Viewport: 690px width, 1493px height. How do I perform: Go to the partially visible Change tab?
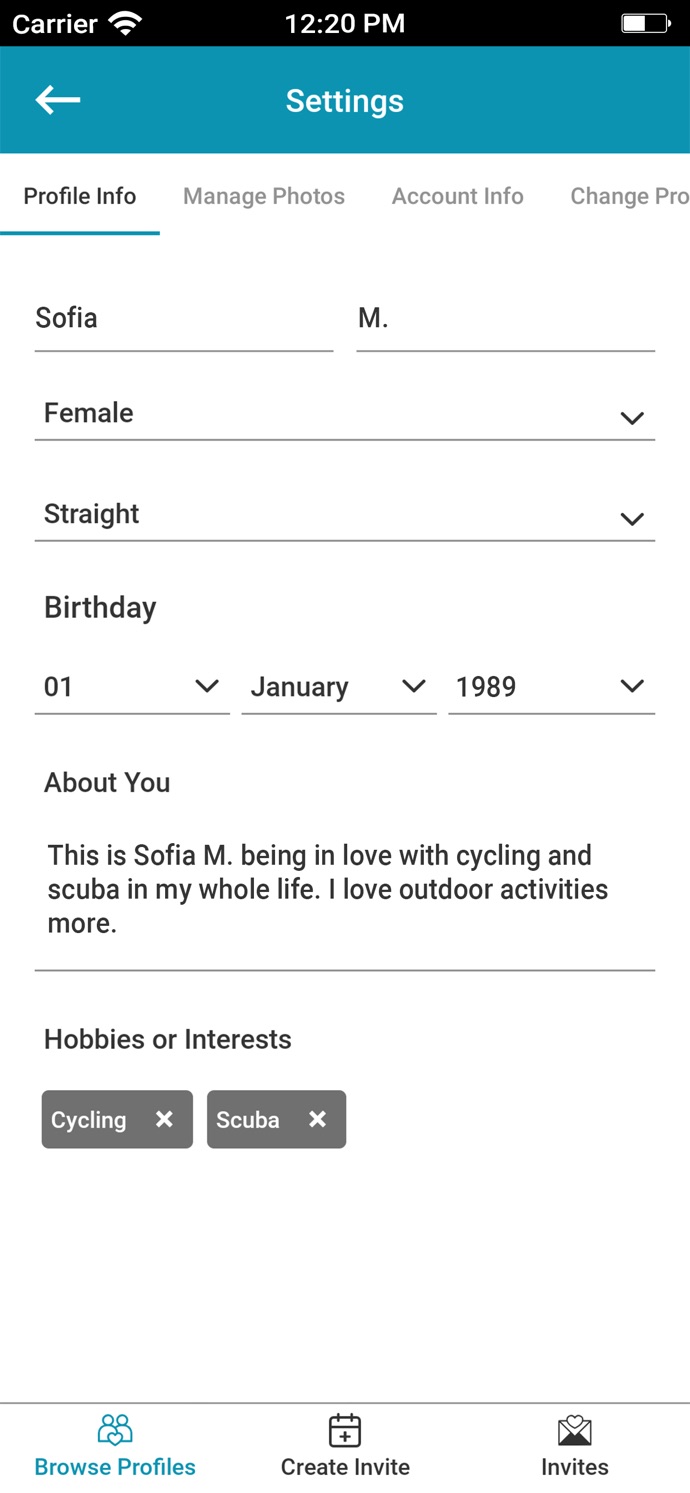coord(628,196)
